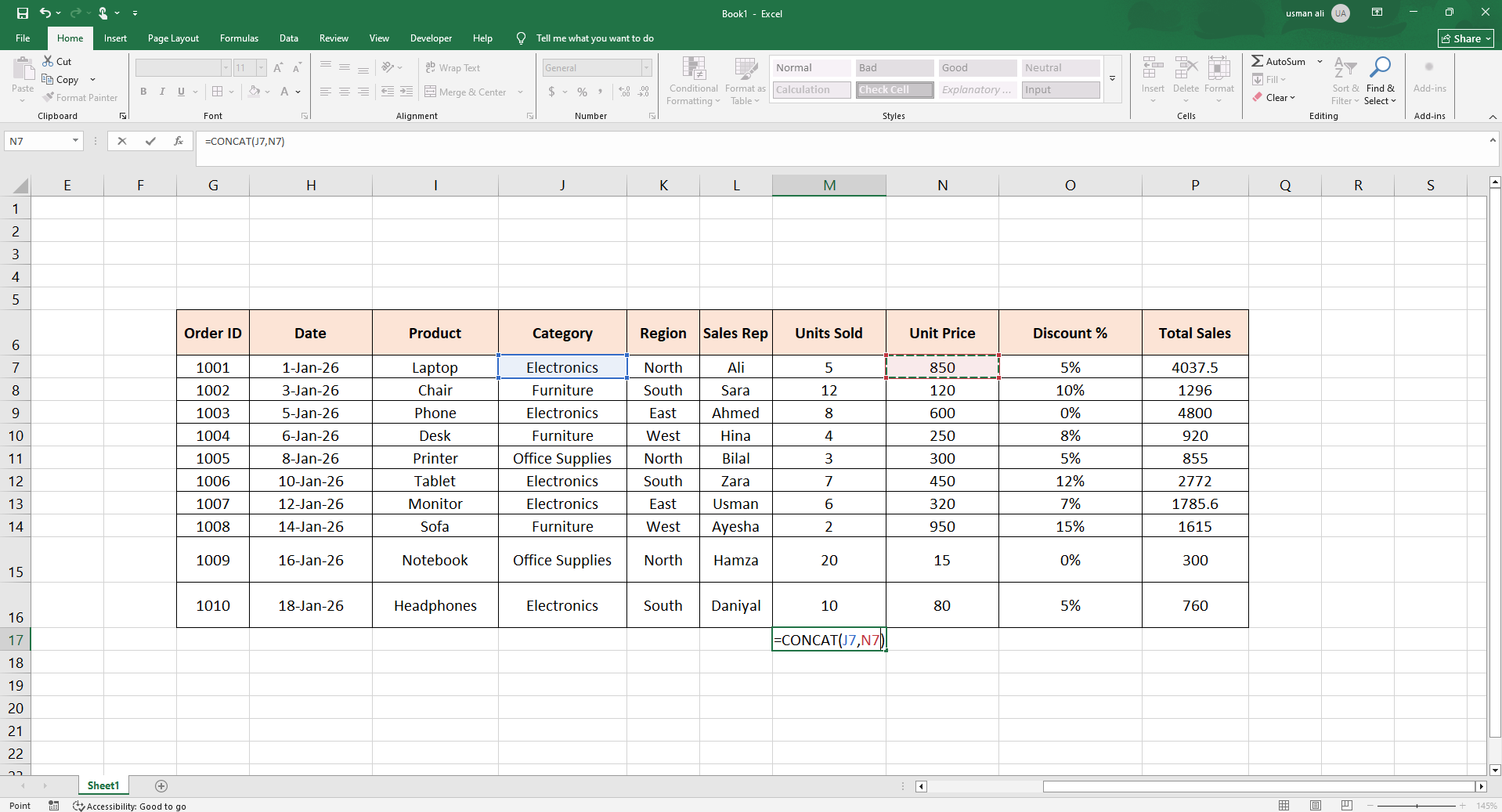Open Find & Select menu
This screenshot has width=1502, height=812.
click(x=1380, y=81)
